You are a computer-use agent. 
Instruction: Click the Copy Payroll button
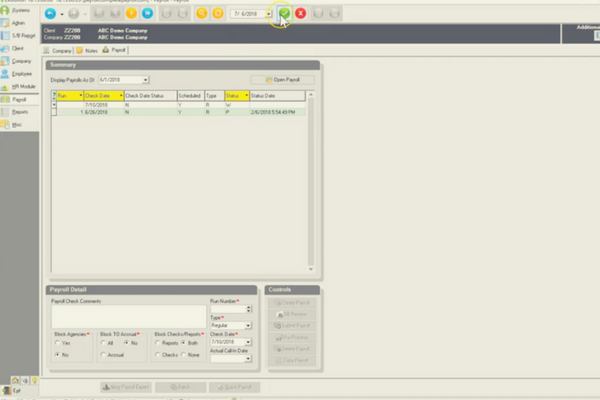tap(292, 361)
